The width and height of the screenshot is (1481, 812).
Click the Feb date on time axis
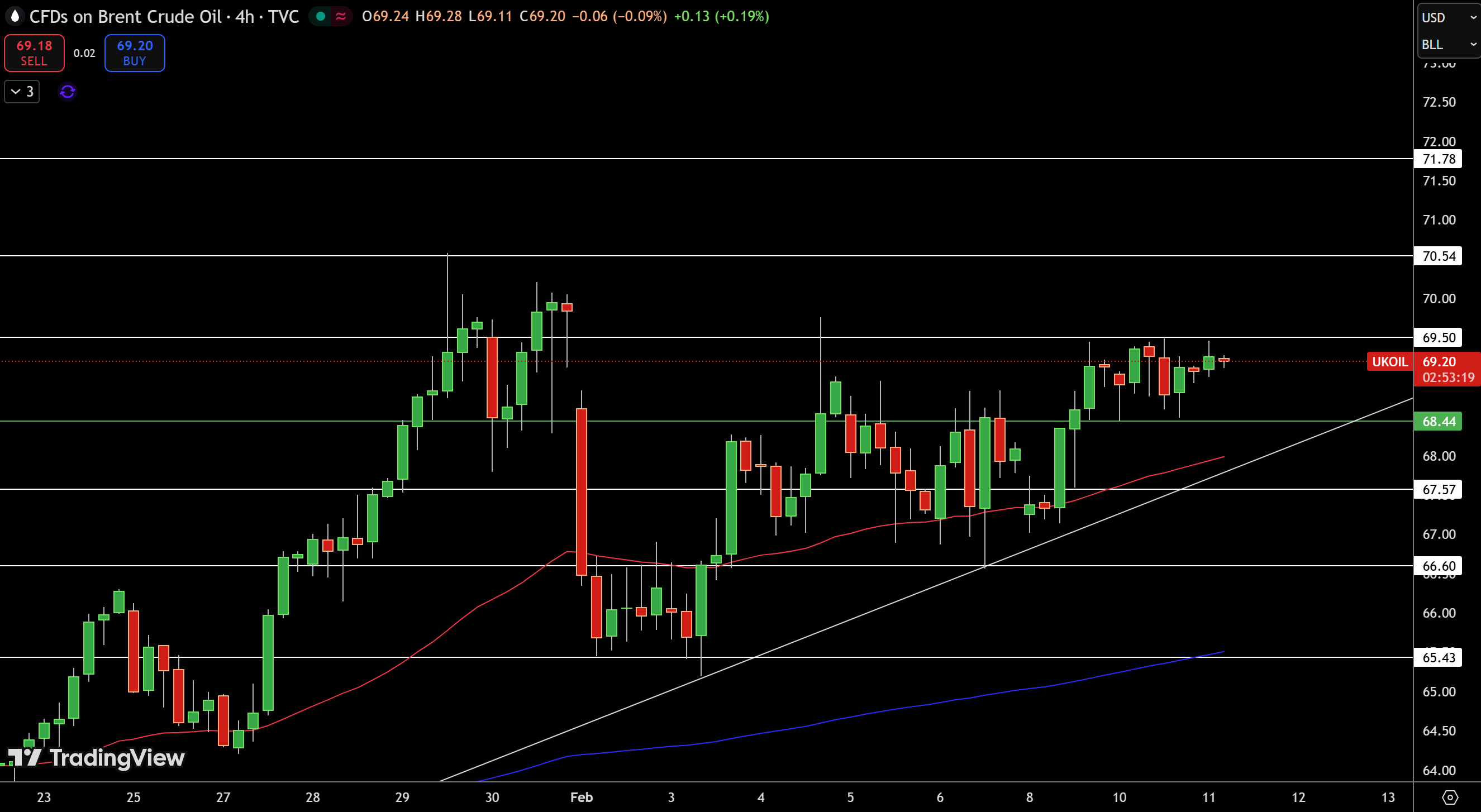click(581, 797)
